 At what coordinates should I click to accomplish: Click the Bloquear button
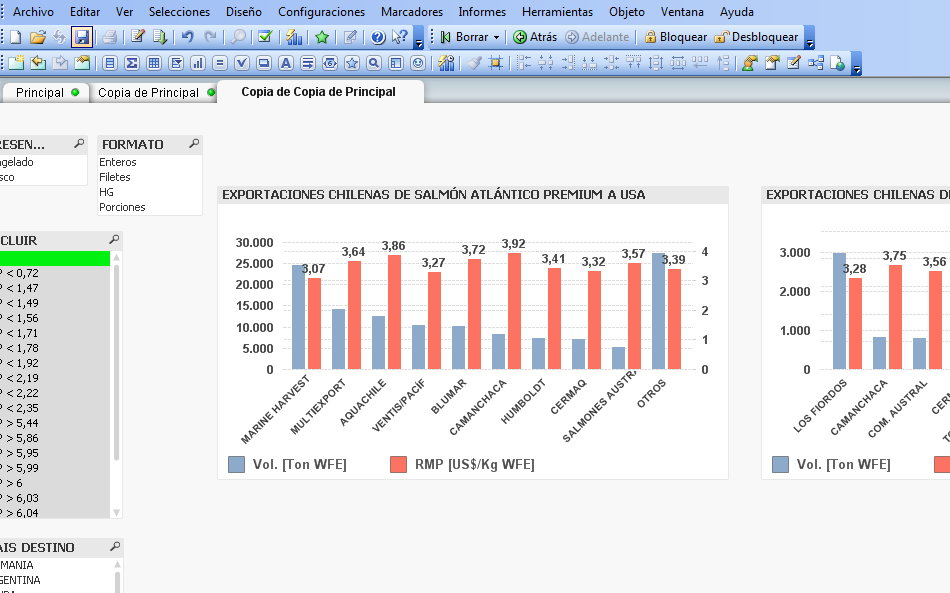675,37
